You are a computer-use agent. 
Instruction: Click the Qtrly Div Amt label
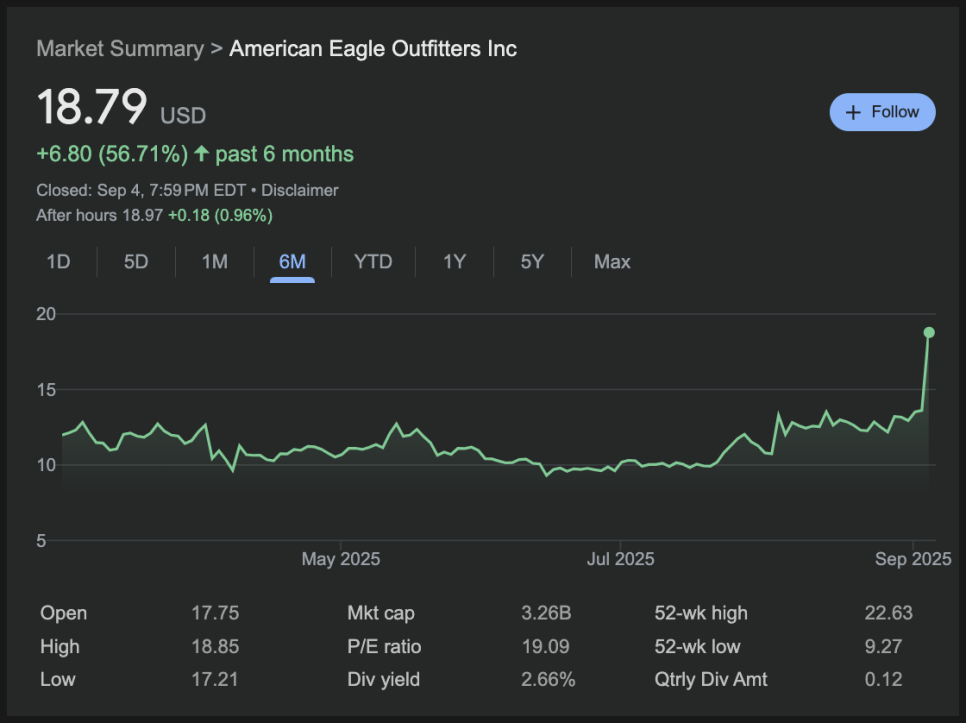pyautogui.click(x=711, y=679)
